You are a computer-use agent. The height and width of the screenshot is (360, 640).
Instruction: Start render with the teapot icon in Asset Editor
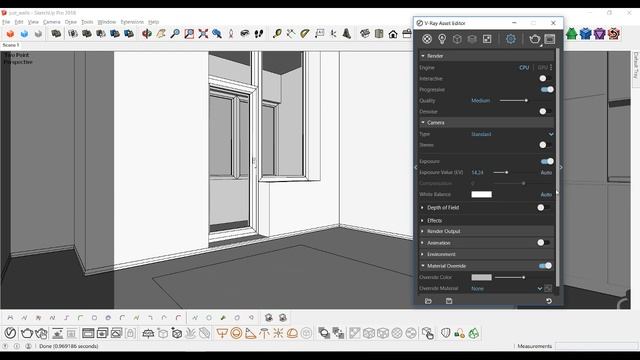pos(534,39)
